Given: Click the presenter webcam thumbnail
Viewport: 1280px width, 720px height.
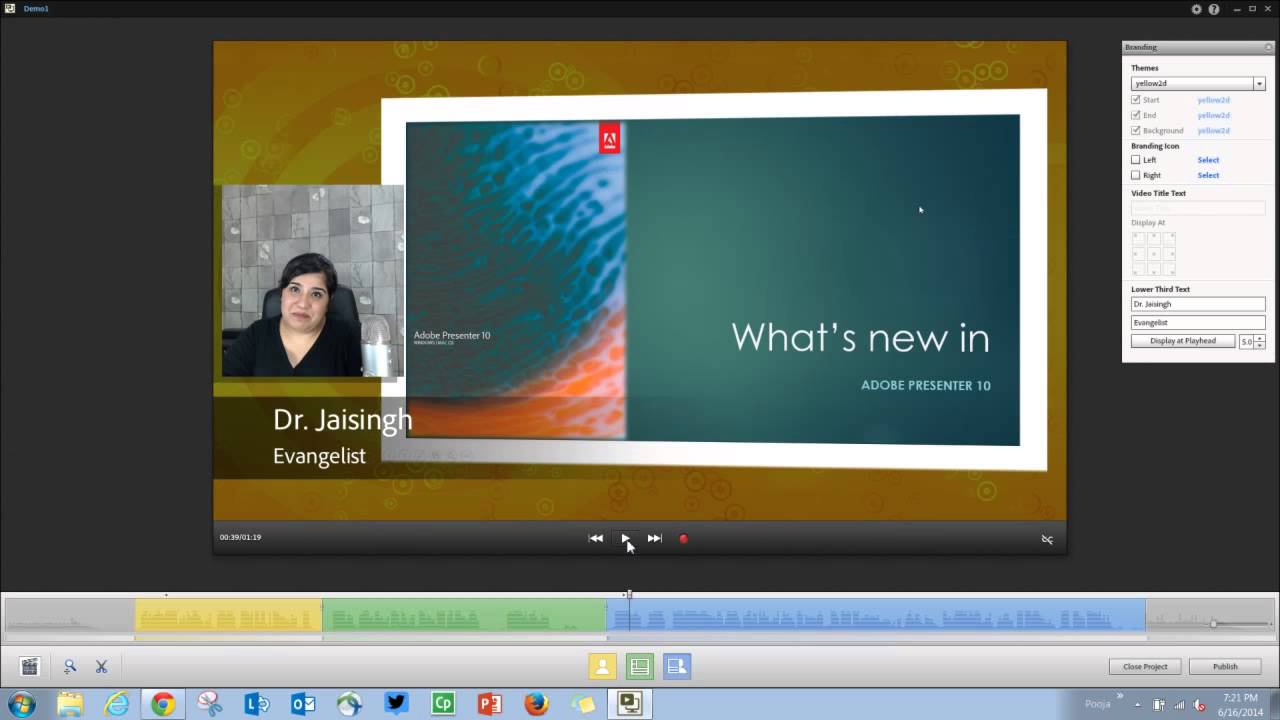Looking at the screenshot, I should coord(313,281).
